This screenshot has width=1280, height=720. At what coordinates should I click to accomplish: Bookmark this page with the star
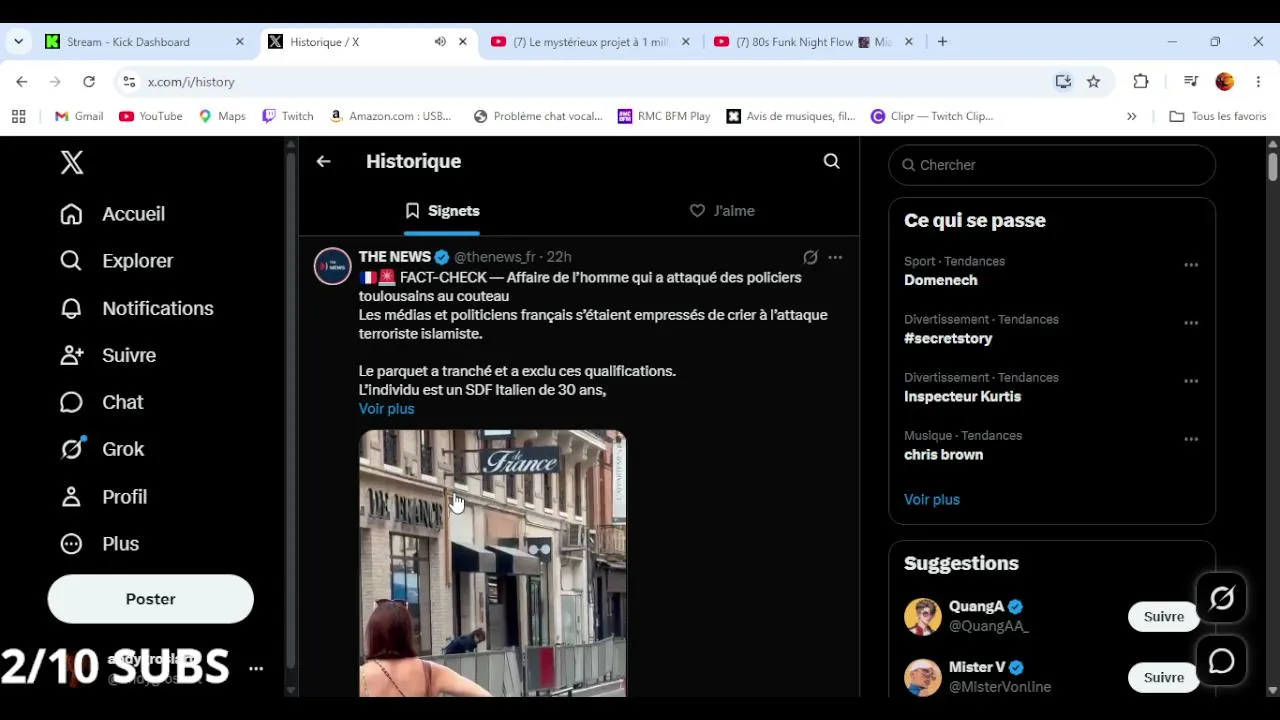[1093, 82]
